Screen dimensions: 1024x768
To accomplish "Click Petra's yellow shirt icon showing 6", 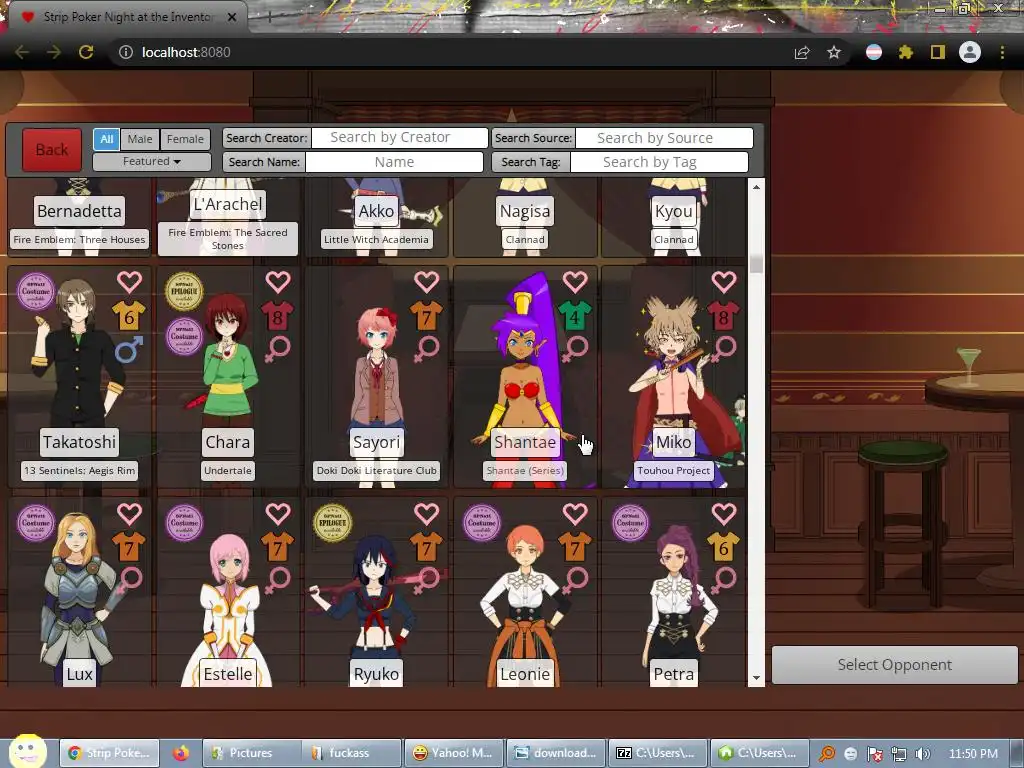I will [724, 547].
